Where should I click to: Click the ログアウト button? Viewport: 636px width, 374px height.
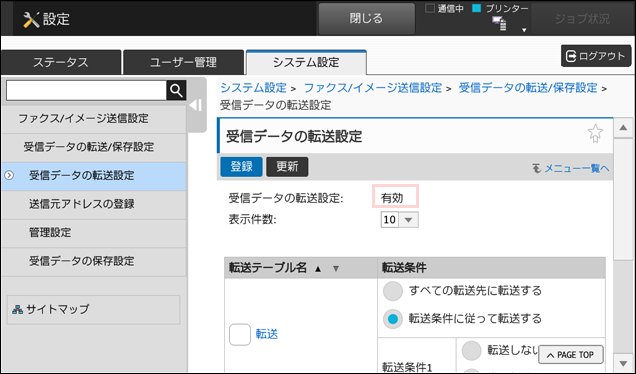[x=596, y=56]
